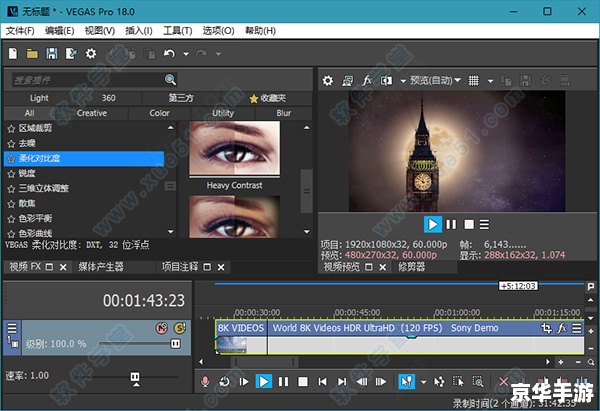
Task: Open the Help menu
Action: 260,31
